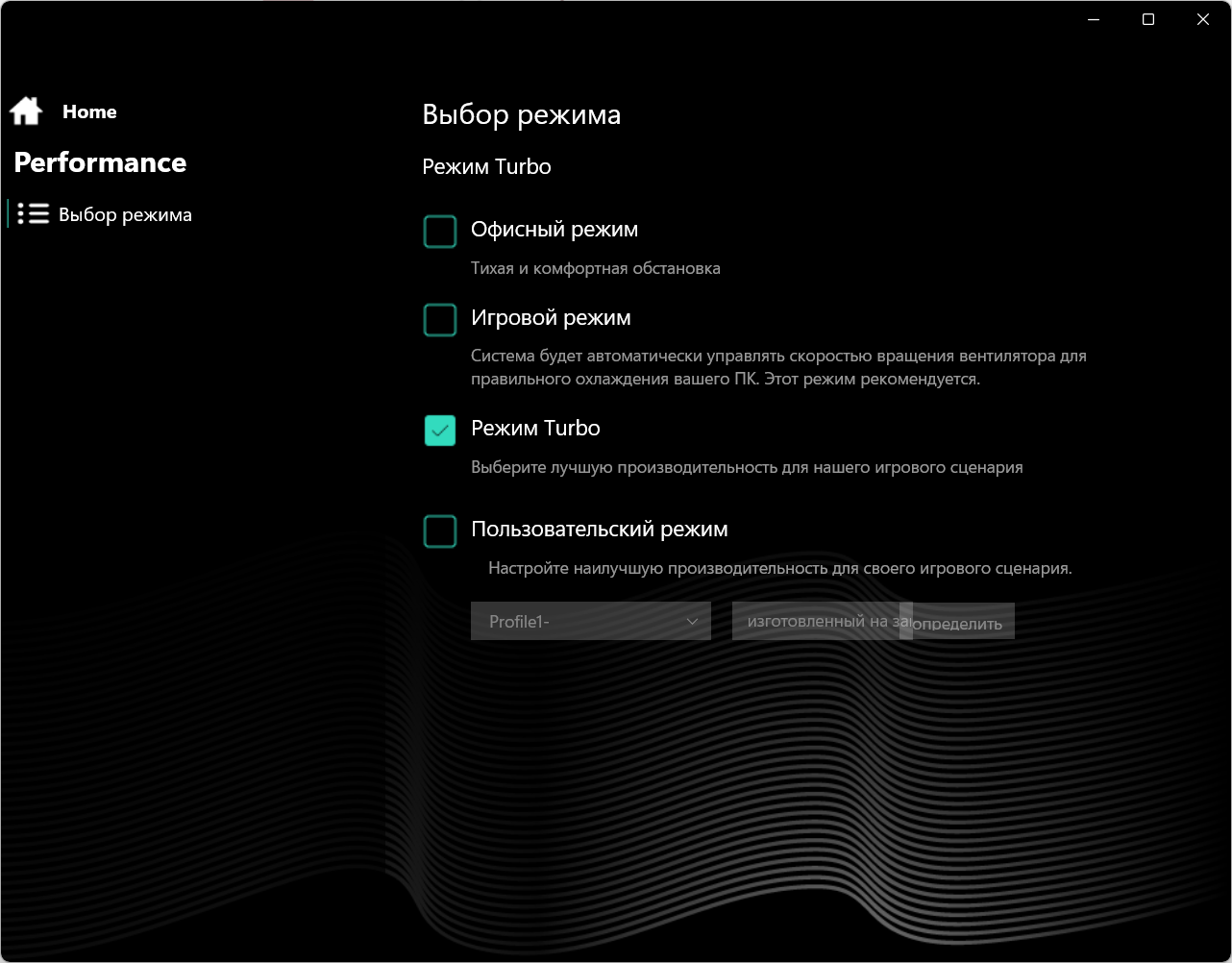Click the Режим Turbo status subtitle

487,166
